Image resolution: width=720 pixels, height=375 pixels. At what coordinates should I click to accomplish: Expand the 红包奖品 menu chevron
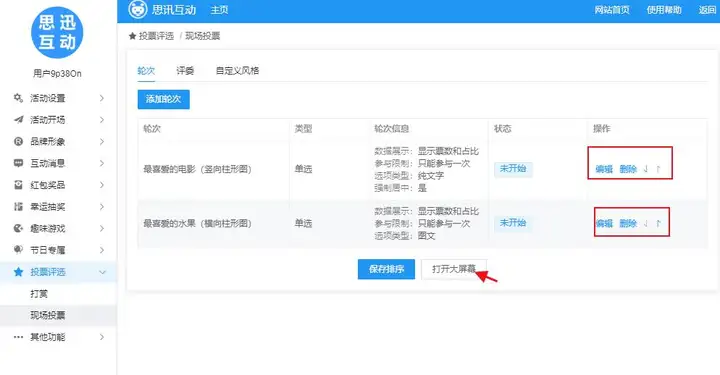(x=102, y=185)
